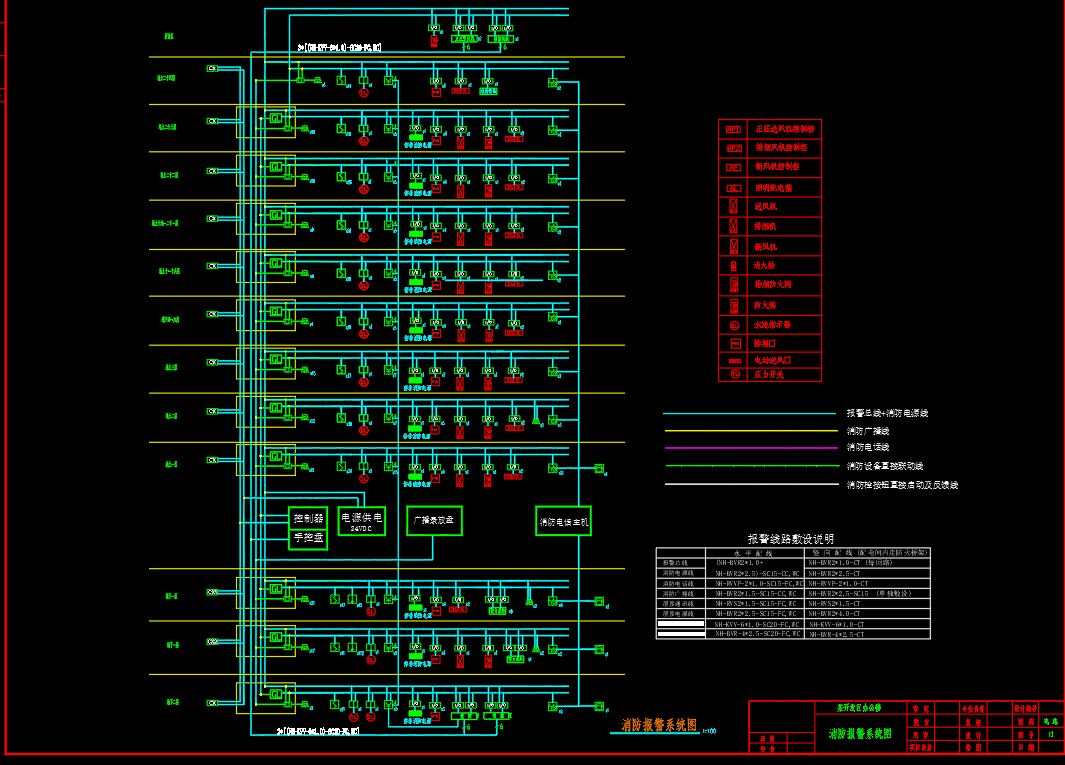Click the 消火栓 hydrant legend symbol
1065x765 pixels.
pyautogui.click(x=734, y=266)
